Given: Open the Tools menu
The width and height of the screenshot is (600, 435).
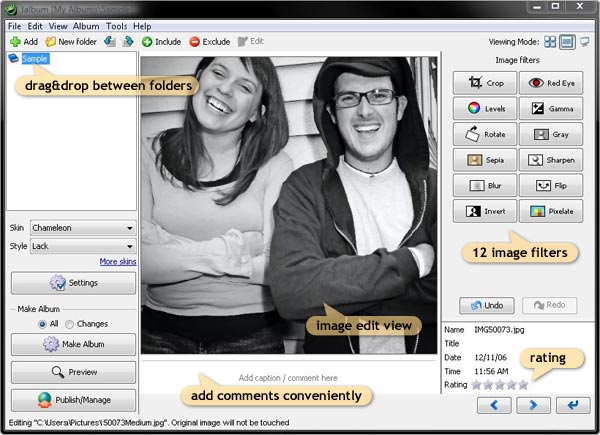Looking at the screenshot, I should click(x=116, y=25).
